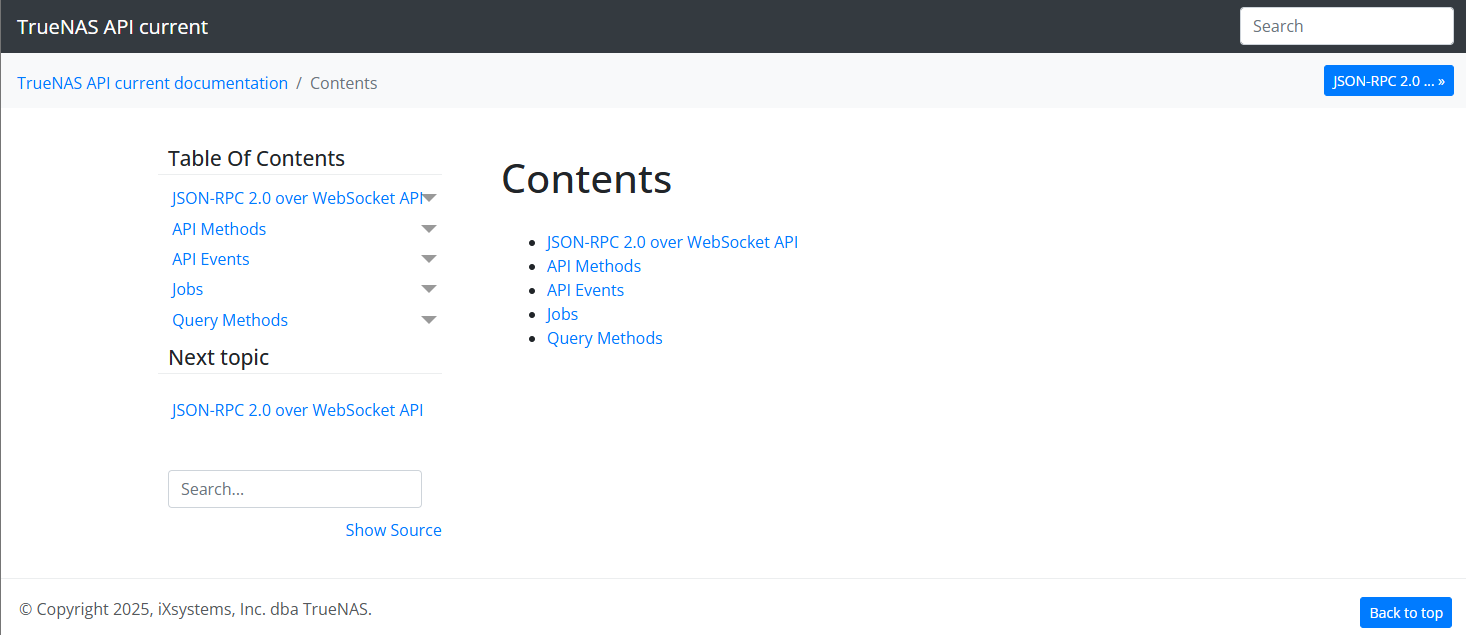Viewport: 1466px width, 635px height.
Task: Open the Next topic WebSocket API link
Action: (x=297, y=409)
